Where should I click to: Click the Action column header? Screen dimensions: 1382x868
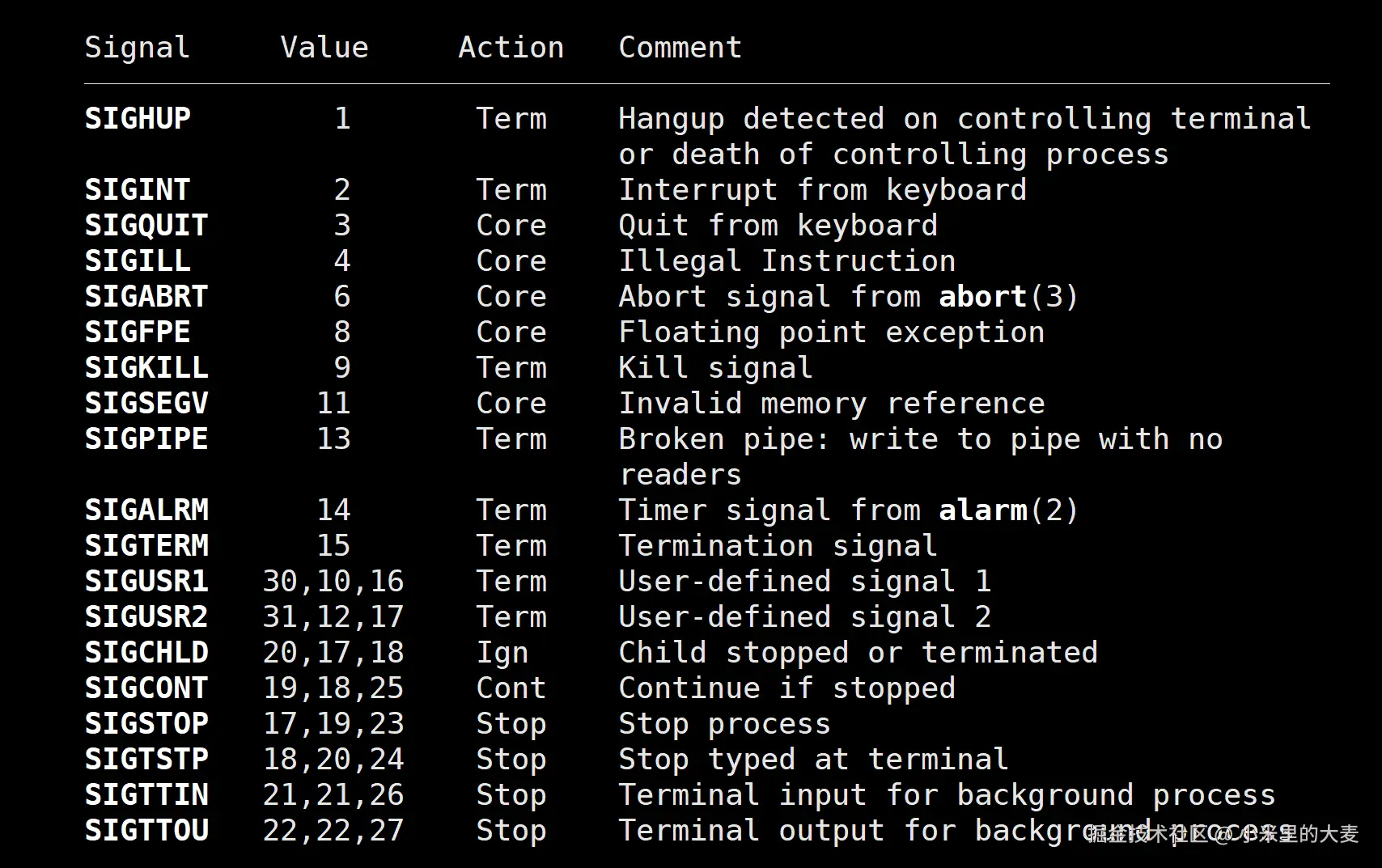click(511, 48)
